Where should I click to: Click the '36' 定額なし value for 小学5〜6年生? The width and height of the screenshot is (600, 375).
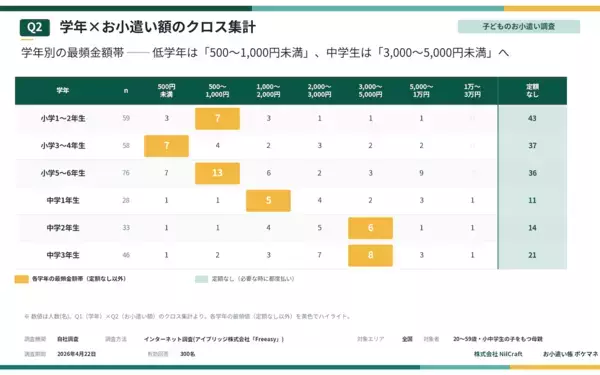[532, 173]
